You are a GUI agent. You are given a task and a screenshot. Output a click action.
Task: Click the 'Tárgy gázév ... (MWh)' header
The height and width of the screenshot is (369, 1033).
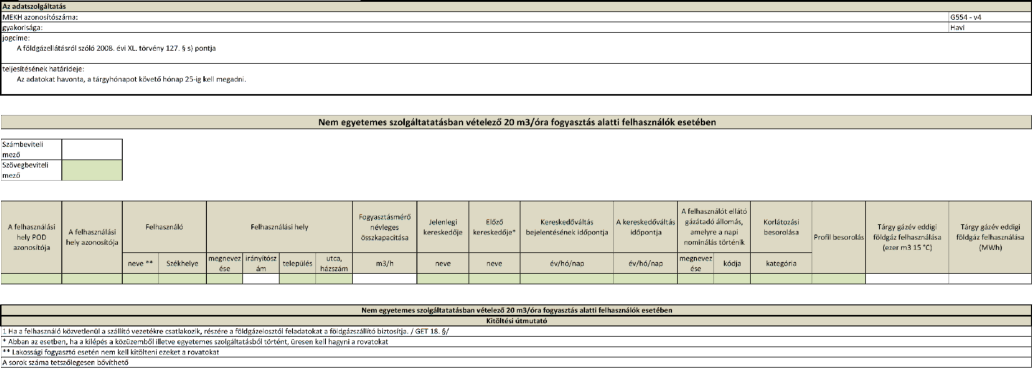(990, 237)
